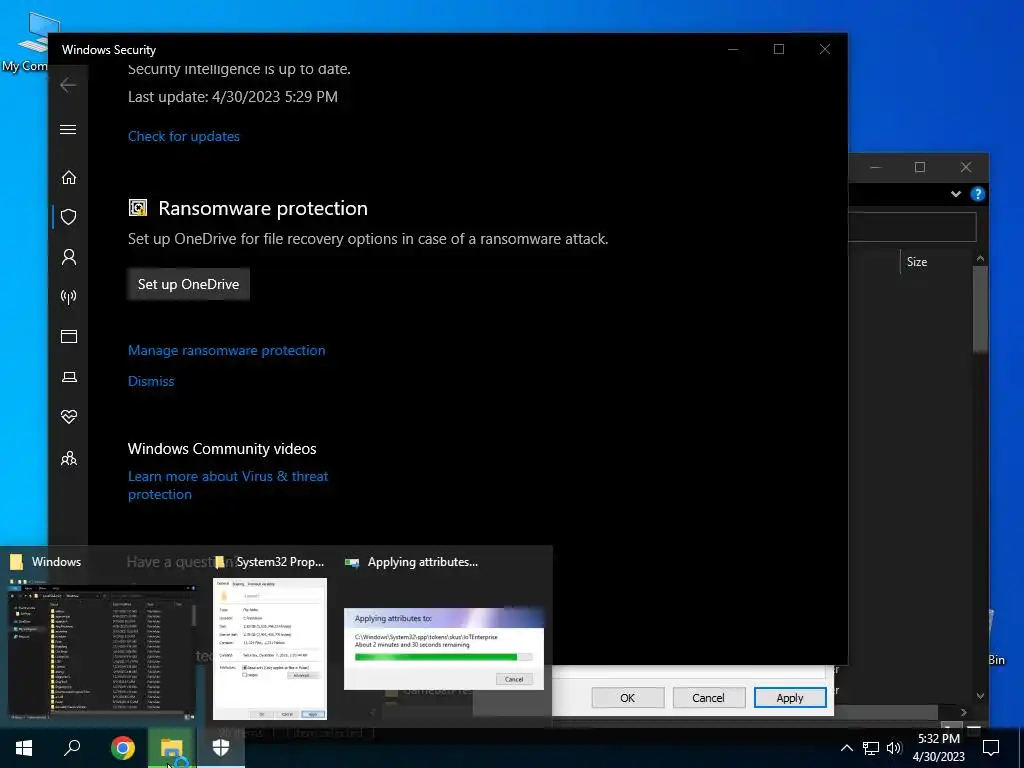
Task: Go back in Windows Security
Action: [x=68, y=85]
